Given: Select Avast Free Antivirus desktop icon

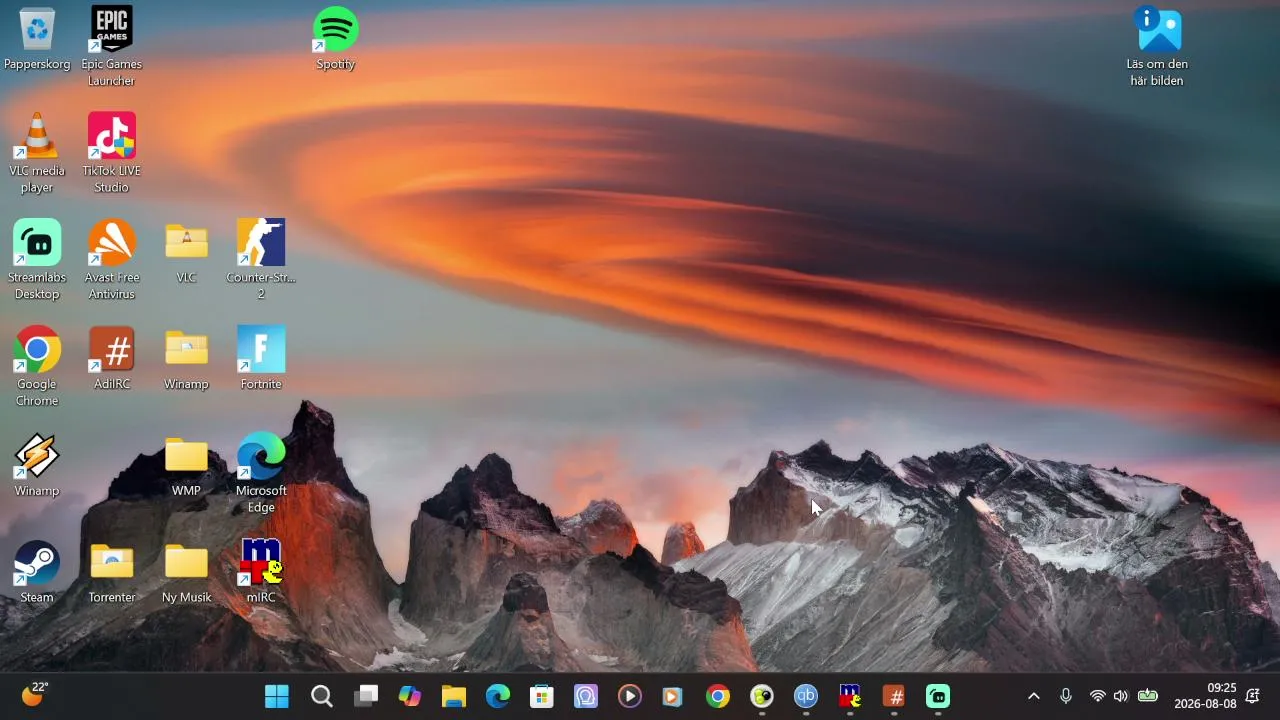Looking at the screenshot, I should [112, 260].
